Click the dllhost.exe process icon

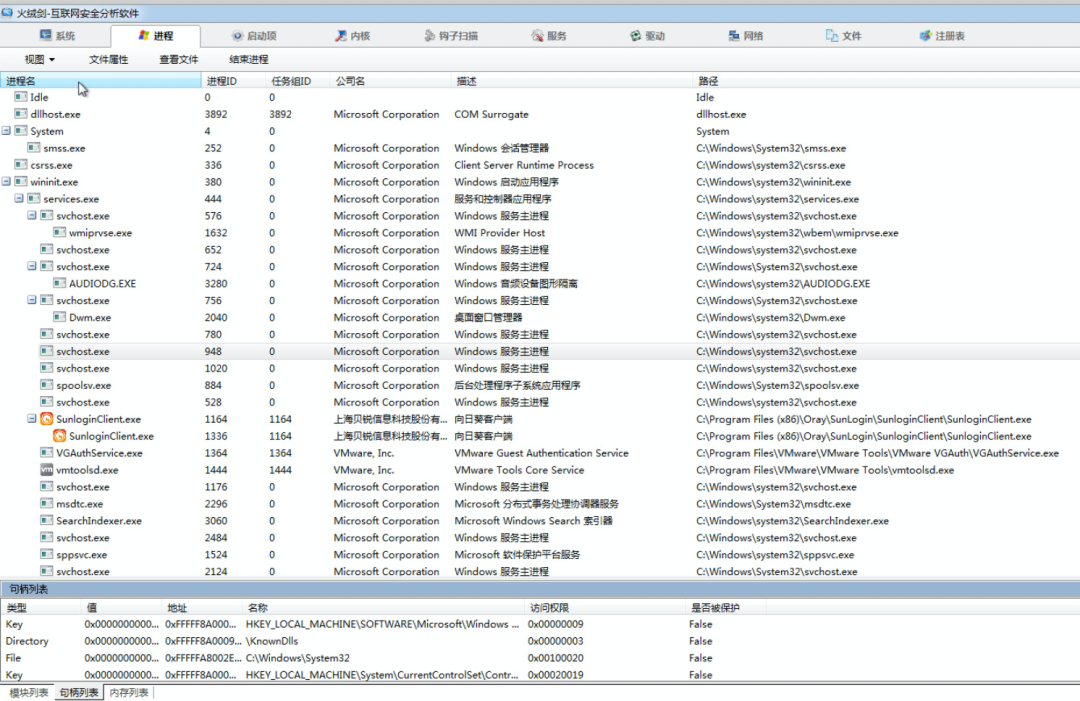pos(21,114)
